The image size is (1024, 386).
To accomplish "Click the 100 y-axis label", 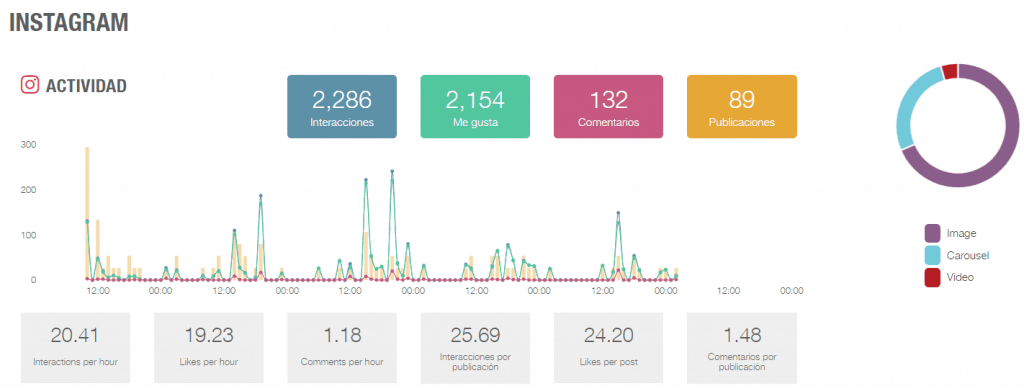I will (28, 234).
